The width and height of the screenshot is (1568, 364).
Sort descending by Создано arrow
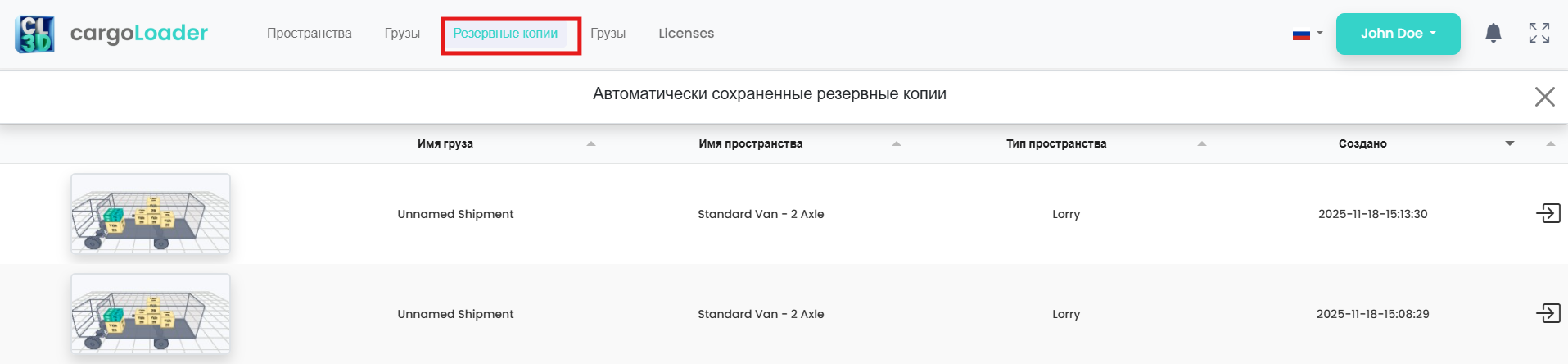1509,143
